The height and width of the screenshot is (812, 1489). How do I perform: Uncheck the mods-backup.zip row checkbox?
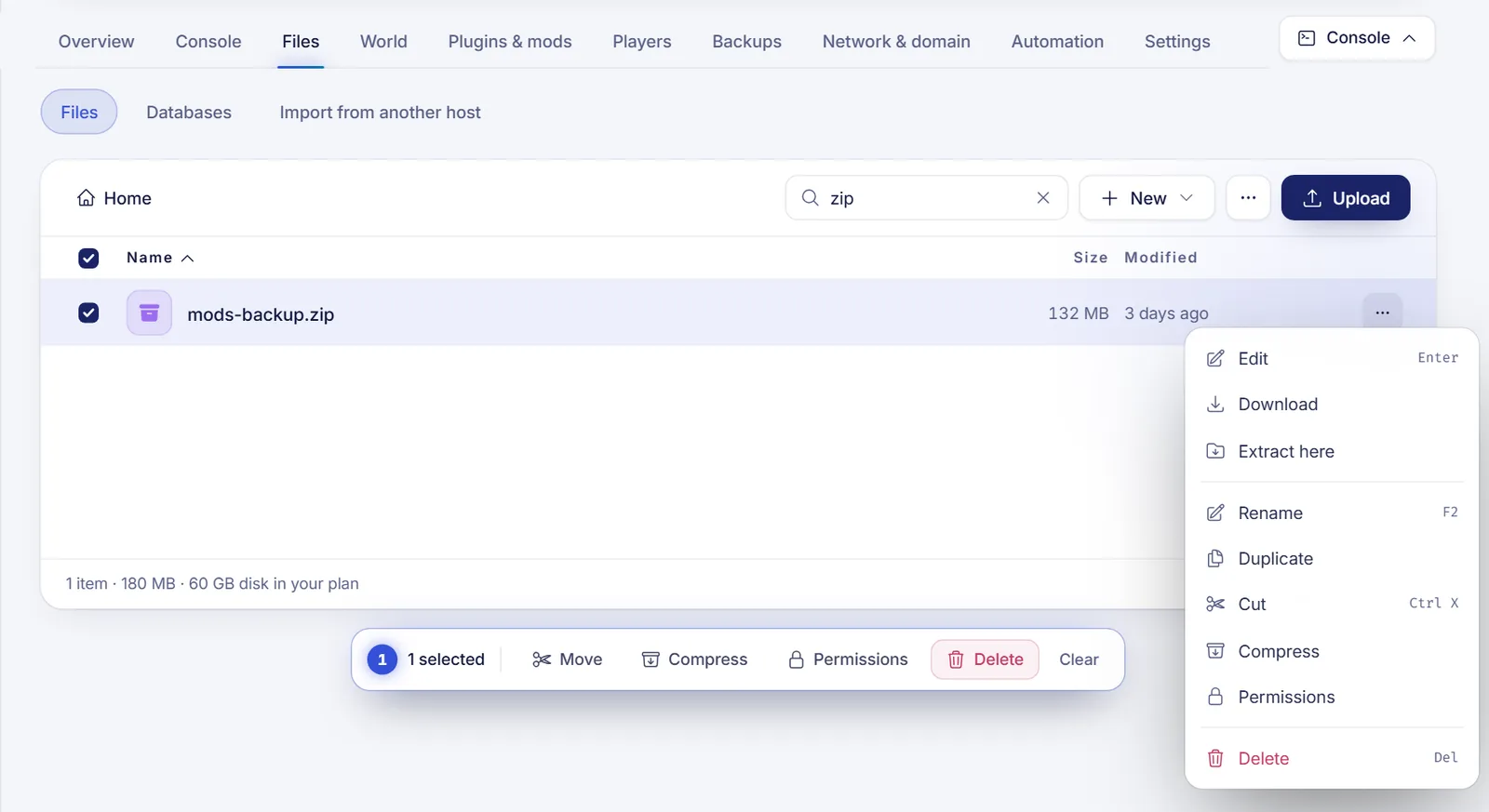coord(88,313)
